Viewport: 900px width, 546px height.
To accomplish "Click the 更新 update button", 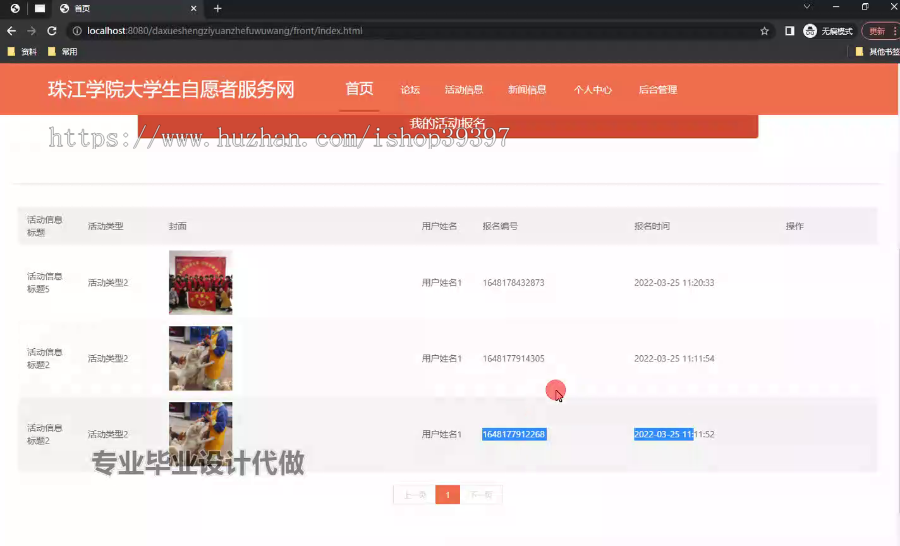I will [879, 31].
